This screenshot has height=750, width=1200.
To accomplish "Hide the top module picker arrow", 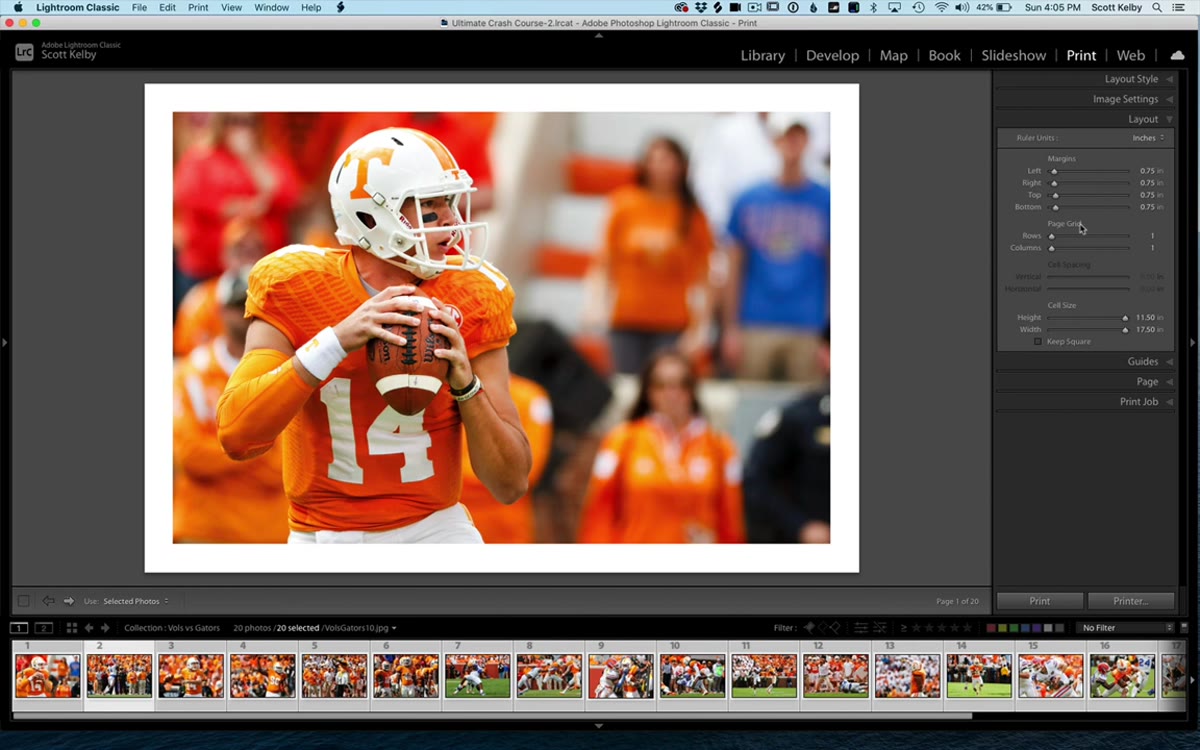I will point(599,35).
